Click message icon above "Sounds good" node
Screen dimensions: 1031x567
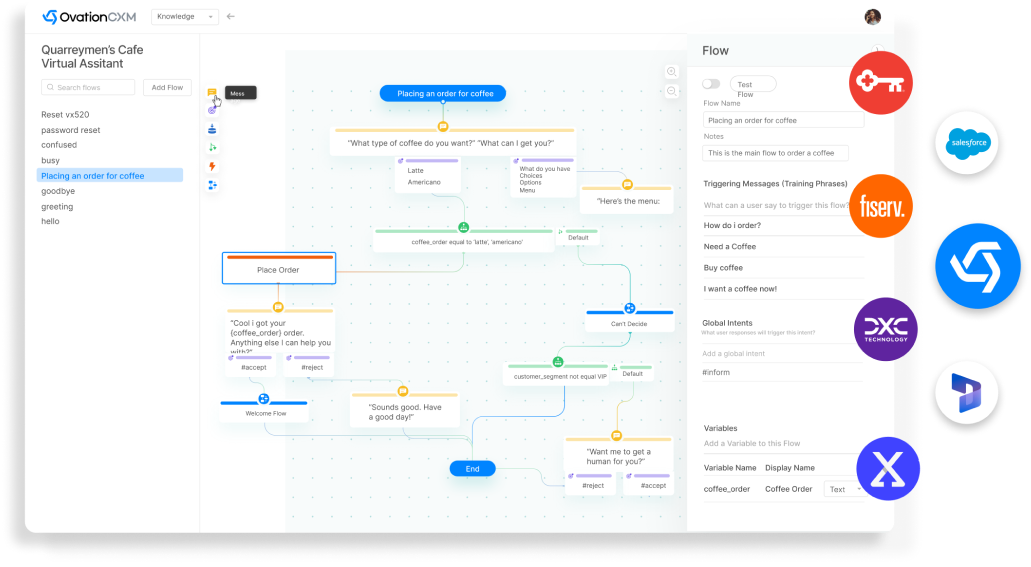(403, 391)
